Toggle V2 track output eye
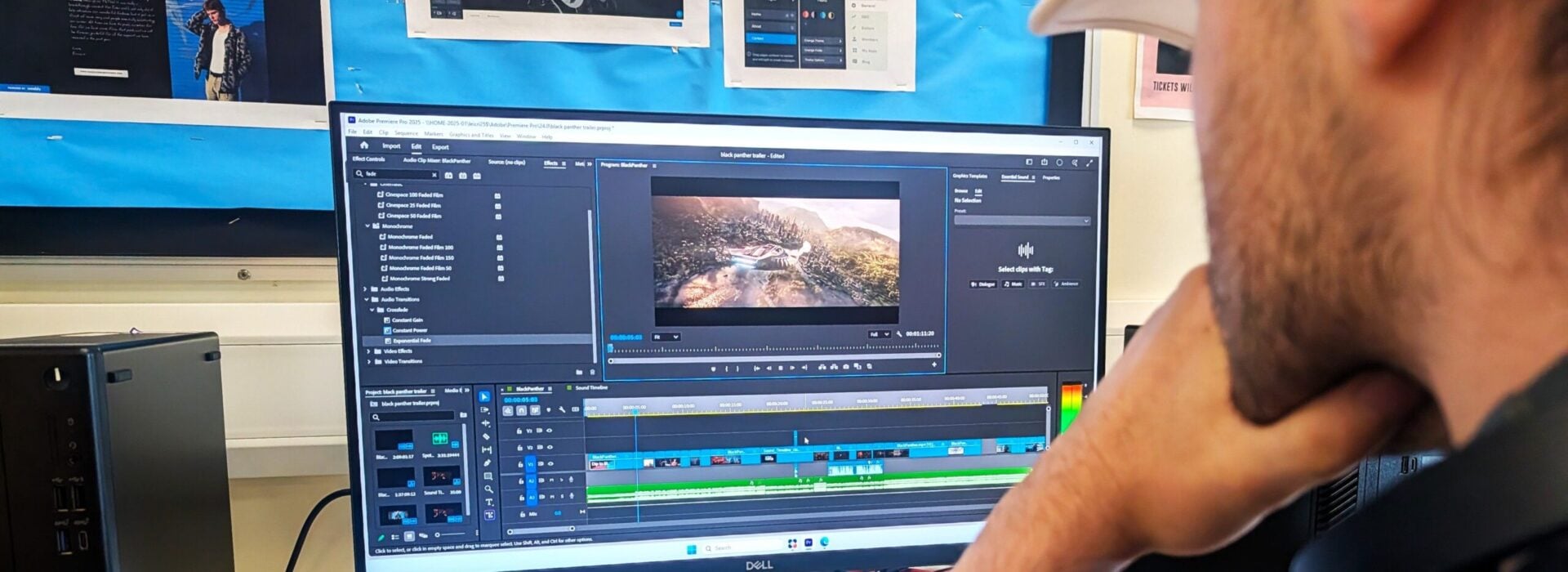The image size is (1568, 572). coord(550,447)
